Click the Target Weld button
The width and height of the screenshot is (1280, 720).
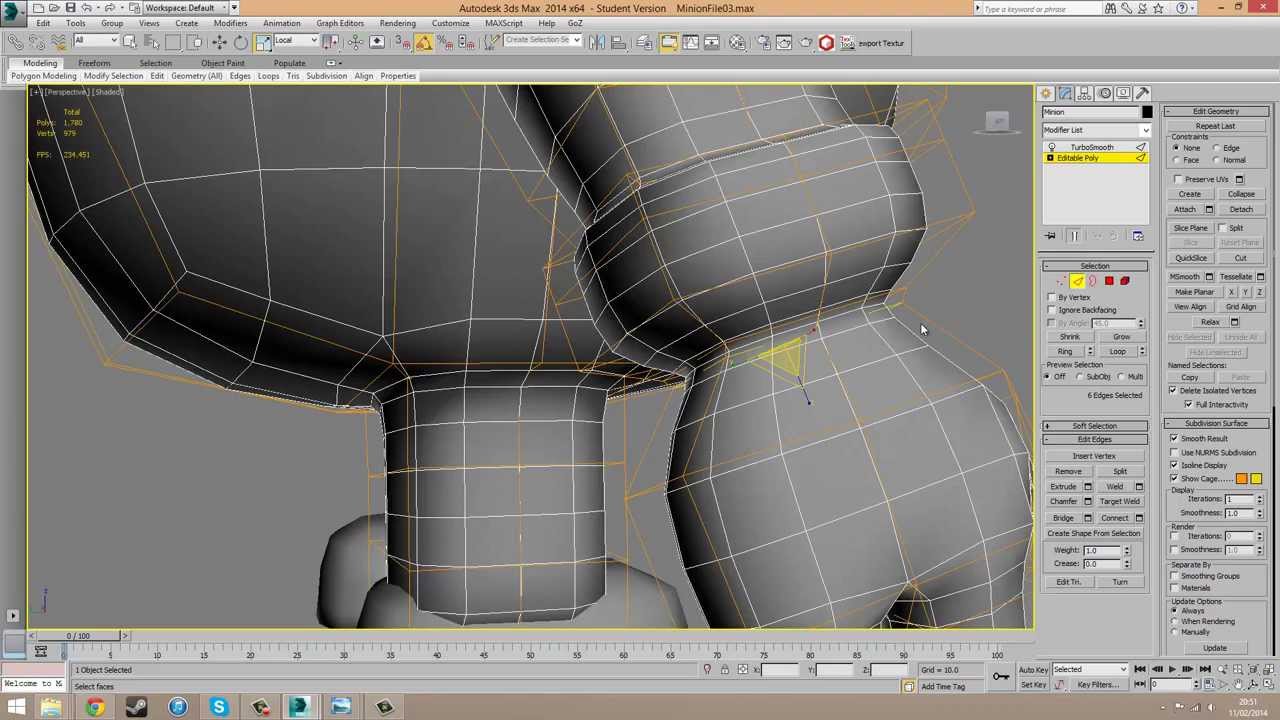pos(1120,502)
